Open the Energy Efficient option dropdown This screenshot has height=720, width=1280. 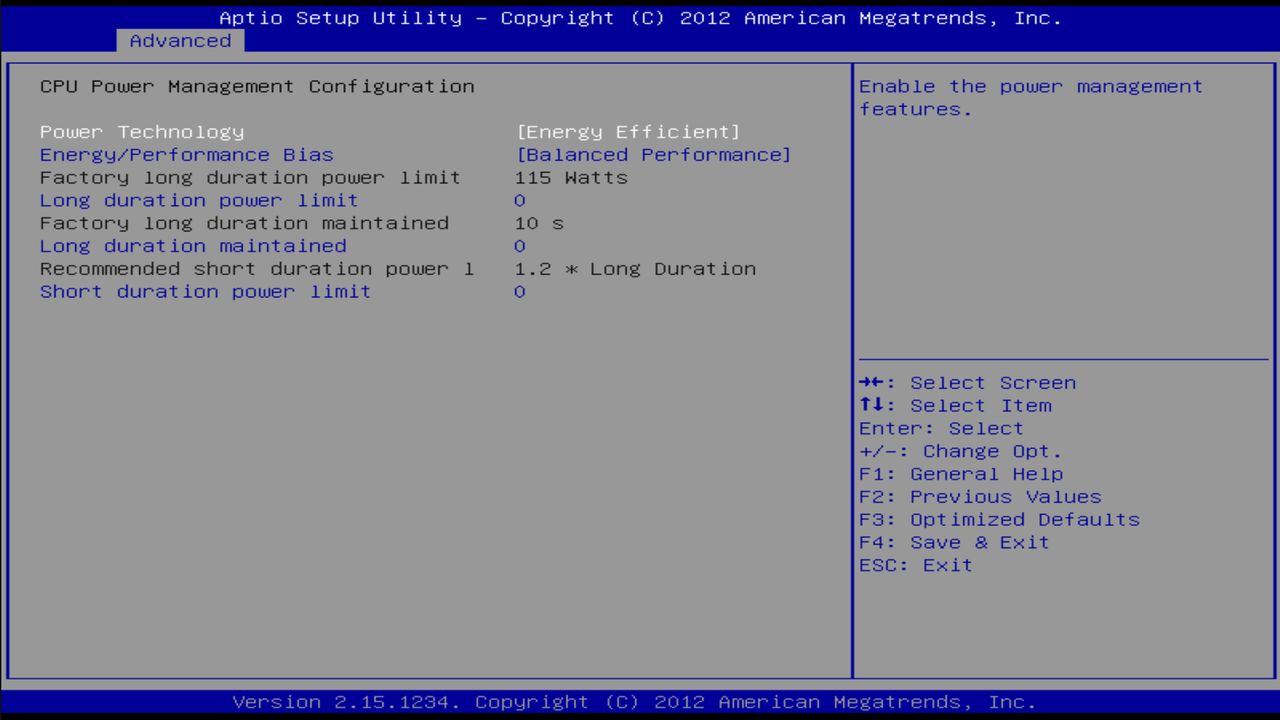coord(629,132)
